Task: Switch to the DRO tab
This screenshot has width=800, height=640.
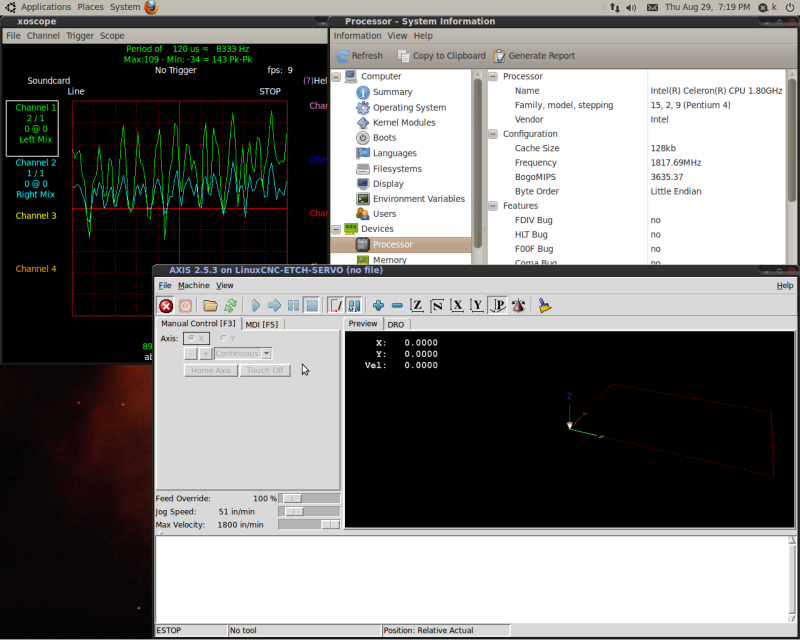Action: tap(395, 325)
